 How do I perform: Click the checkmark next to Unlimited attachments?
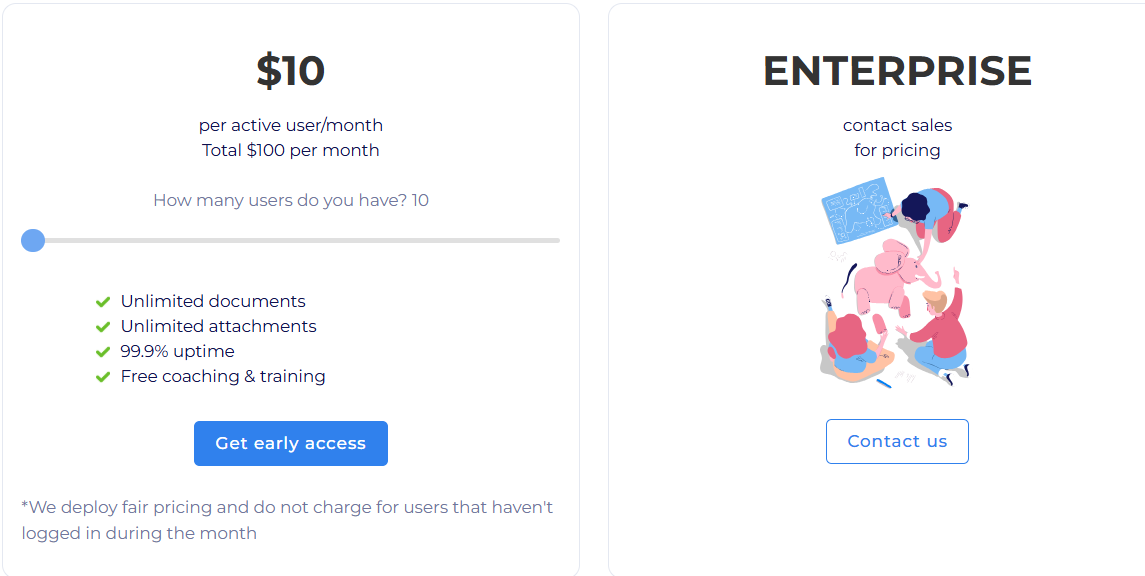coord(102,326)
